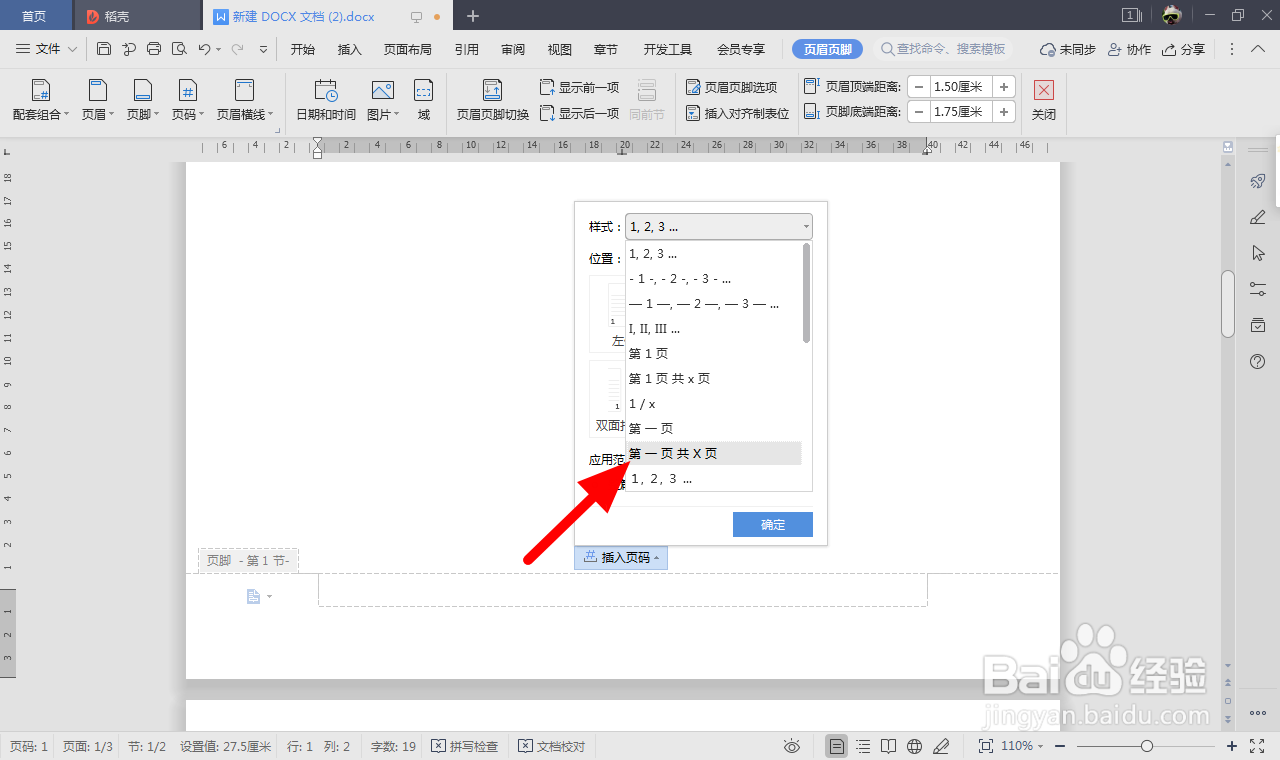Click the selection cursor icon in right sidebar
Image resolution: width=1280 pixels, height=760 pixels.
[1258, 253]
